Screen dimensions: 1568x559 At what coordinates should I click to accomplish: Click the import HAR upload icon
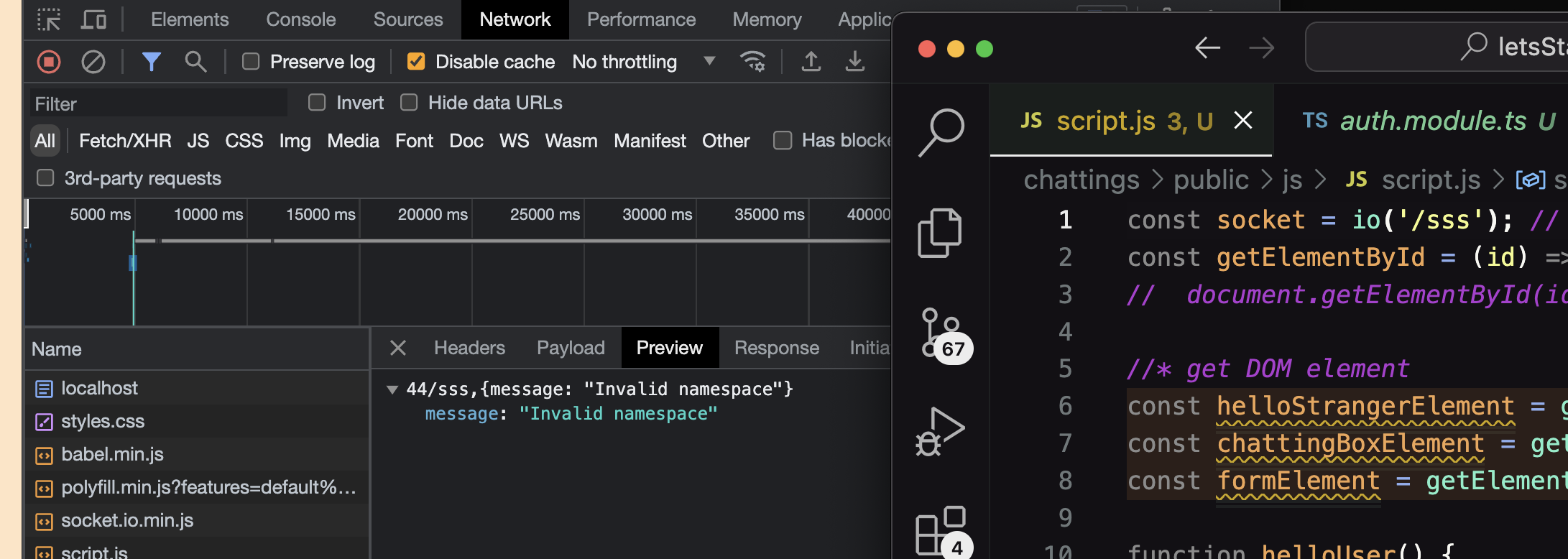tap(811, 62)
